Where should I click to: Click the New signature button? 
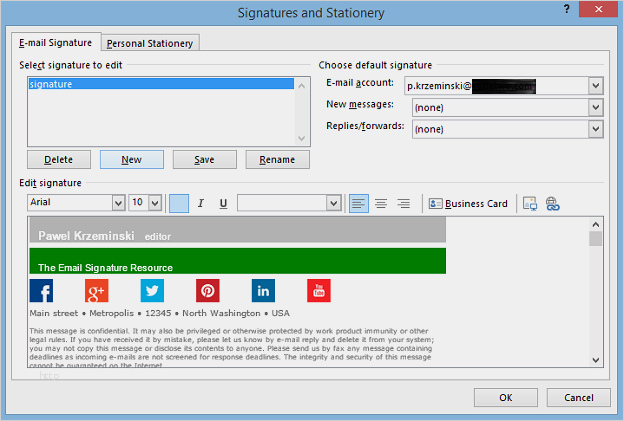pyautogui.click(x=131, y=160)
